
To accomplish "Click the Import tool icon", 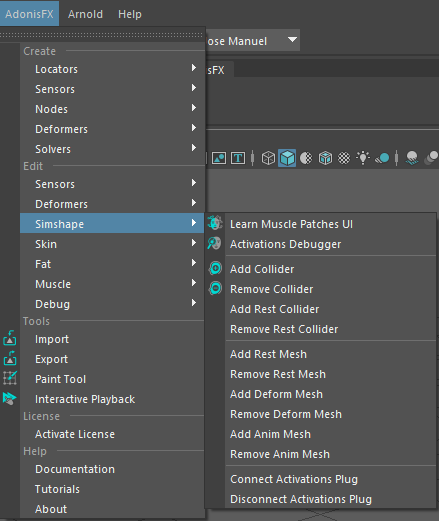I will [10, 338].
